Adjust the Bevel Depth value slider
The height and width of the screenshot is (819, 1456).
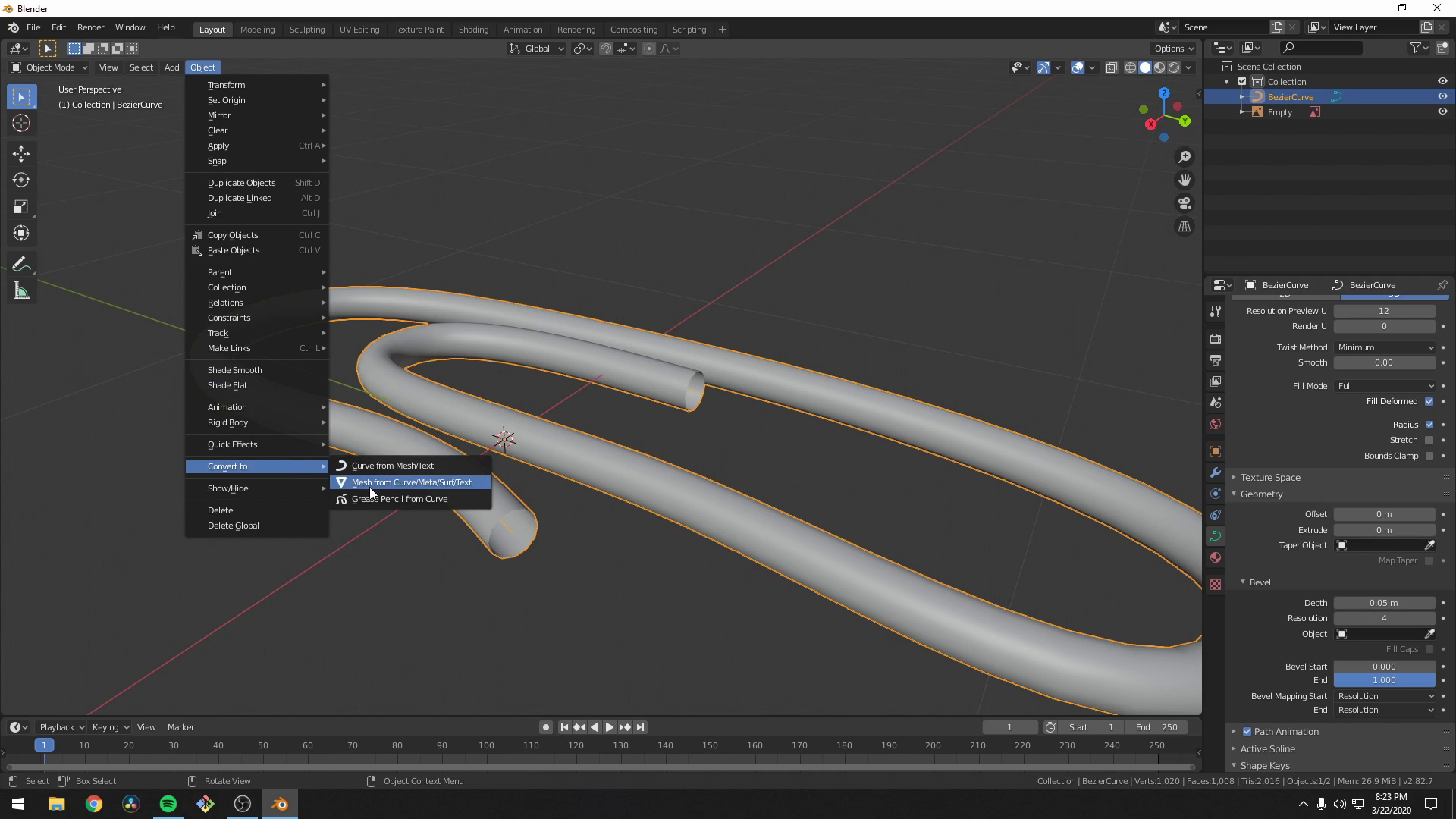[x=1385, y=602]
